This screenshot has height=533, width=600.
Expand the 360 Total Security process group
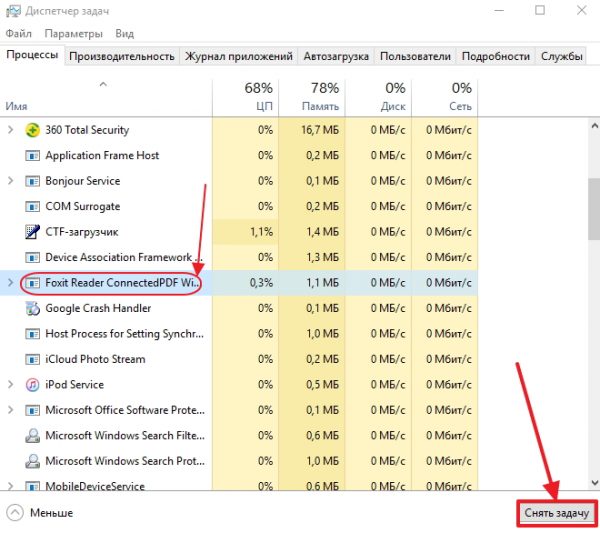click(x=11, y=130)
